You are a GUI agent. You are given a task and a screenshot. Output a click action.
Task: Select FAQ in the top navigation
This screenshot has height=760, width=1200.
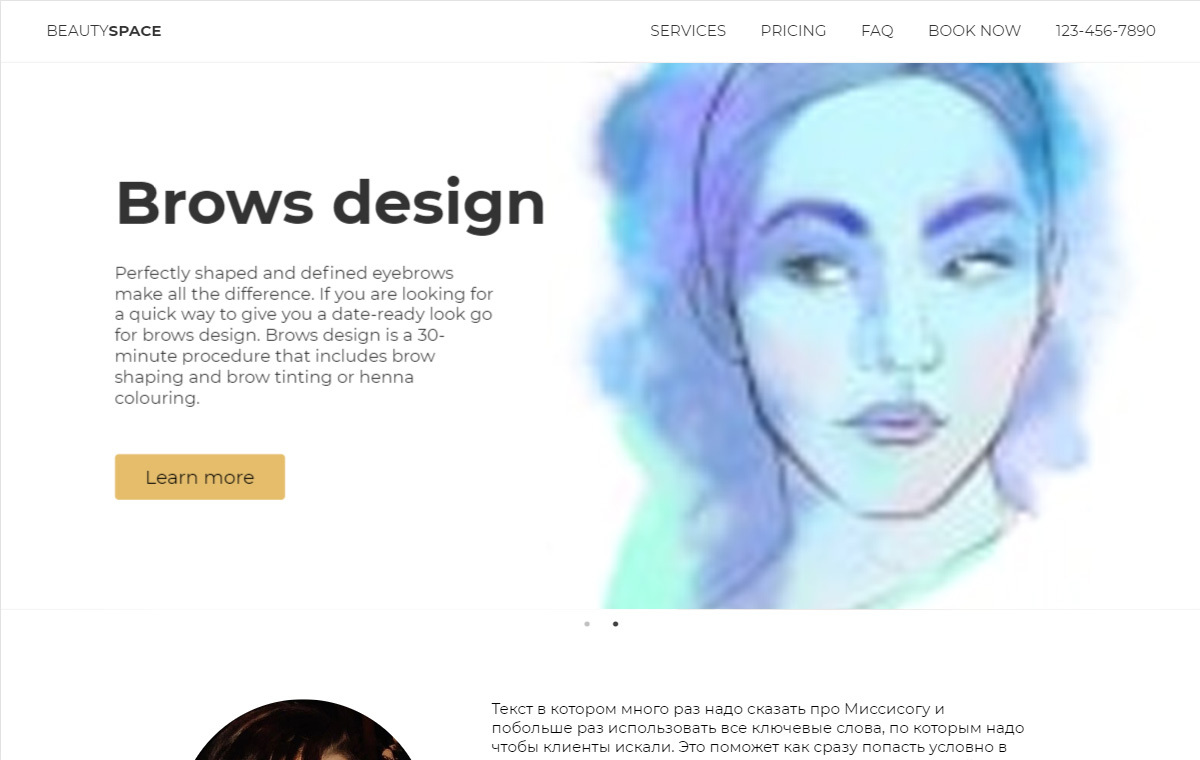[x=877, y=31]
